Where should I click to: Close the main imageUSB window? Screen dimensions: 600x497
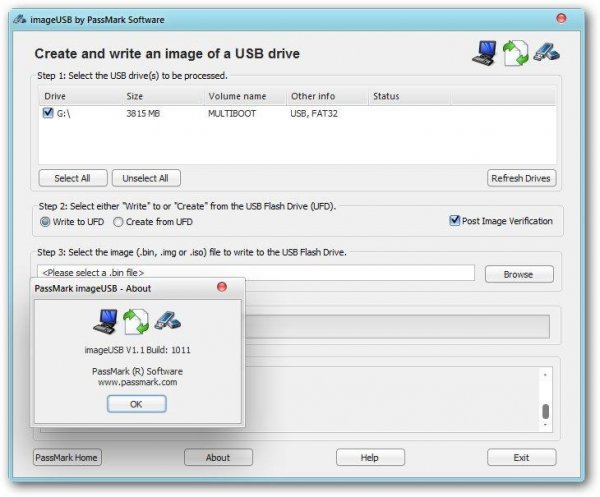(x=561, y=18)
